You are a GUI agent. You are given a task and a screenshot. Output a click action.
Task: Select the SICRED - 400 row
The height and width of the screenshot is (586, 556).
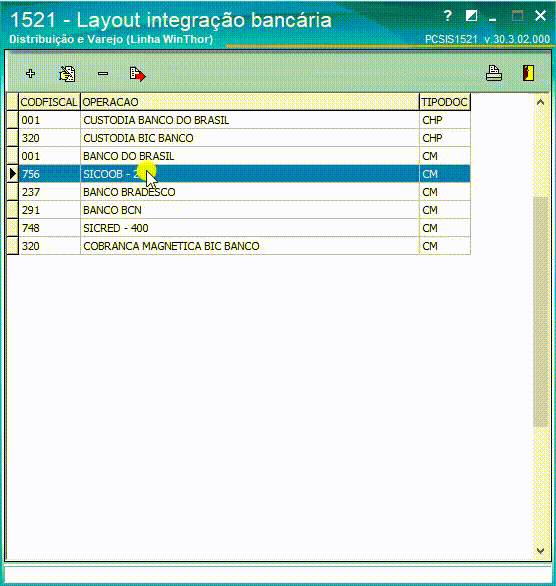[238, 228]
